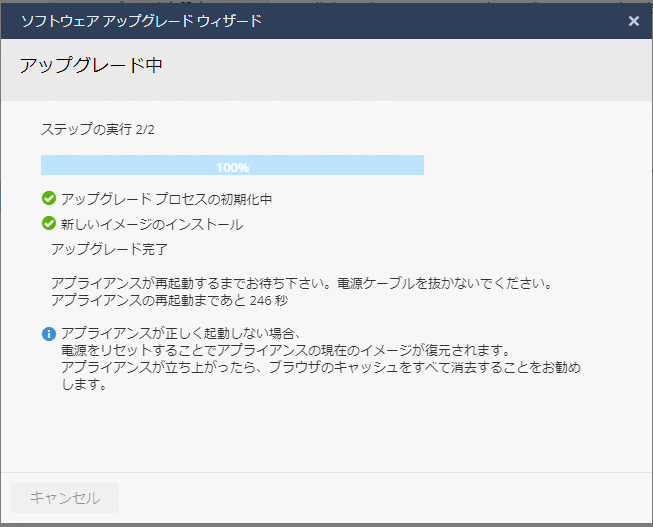Close the software upgrade wizard dialog
653x527 pixels.
coord(633,21)
